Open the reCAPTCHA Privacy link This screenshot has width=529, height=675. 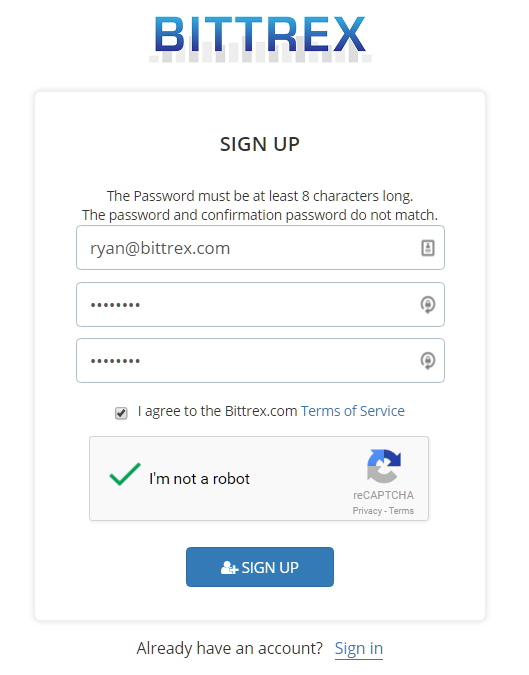tap(367, 511)
